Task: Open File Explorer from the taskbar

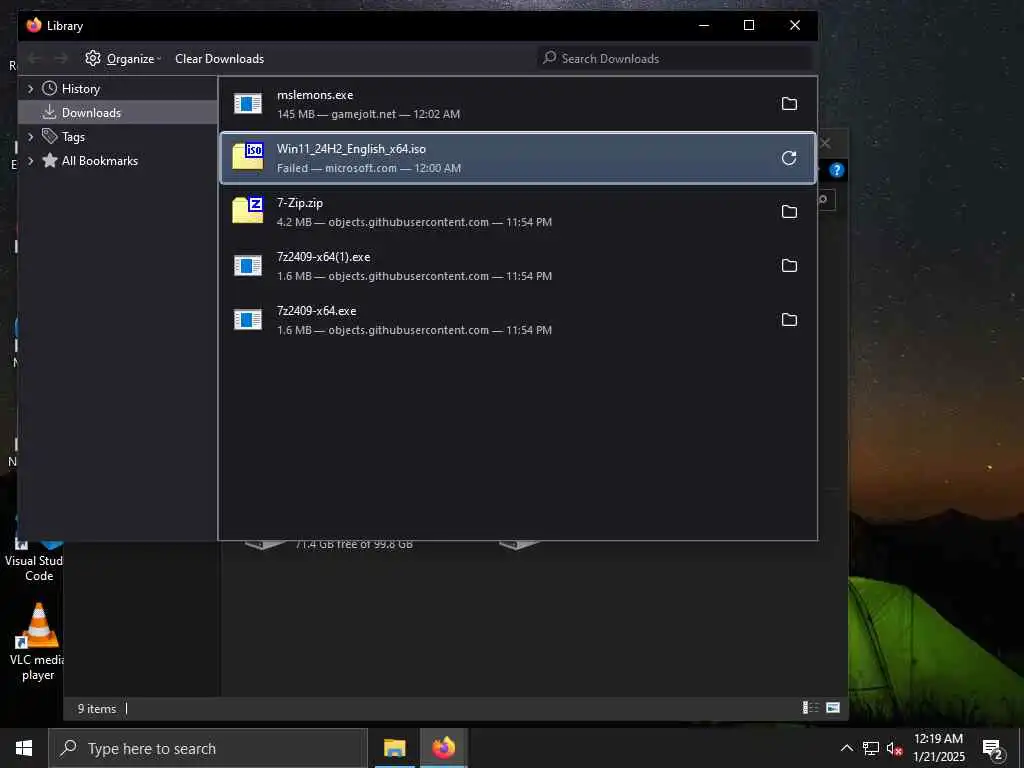Action: click(x=394, y=748)
